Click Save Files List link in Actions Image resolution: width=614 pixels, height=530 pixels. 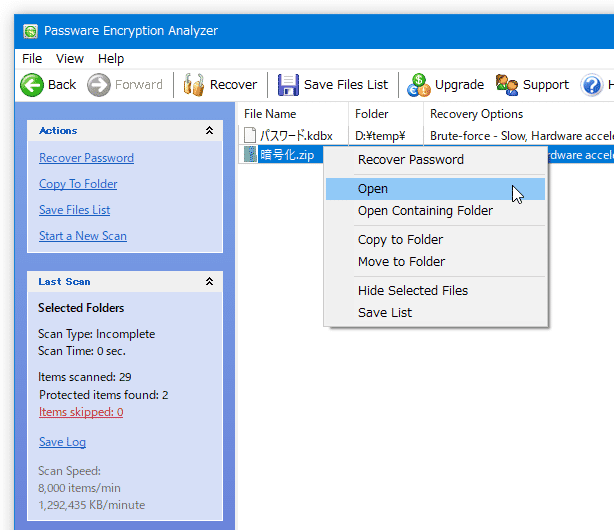coord(74,210)
